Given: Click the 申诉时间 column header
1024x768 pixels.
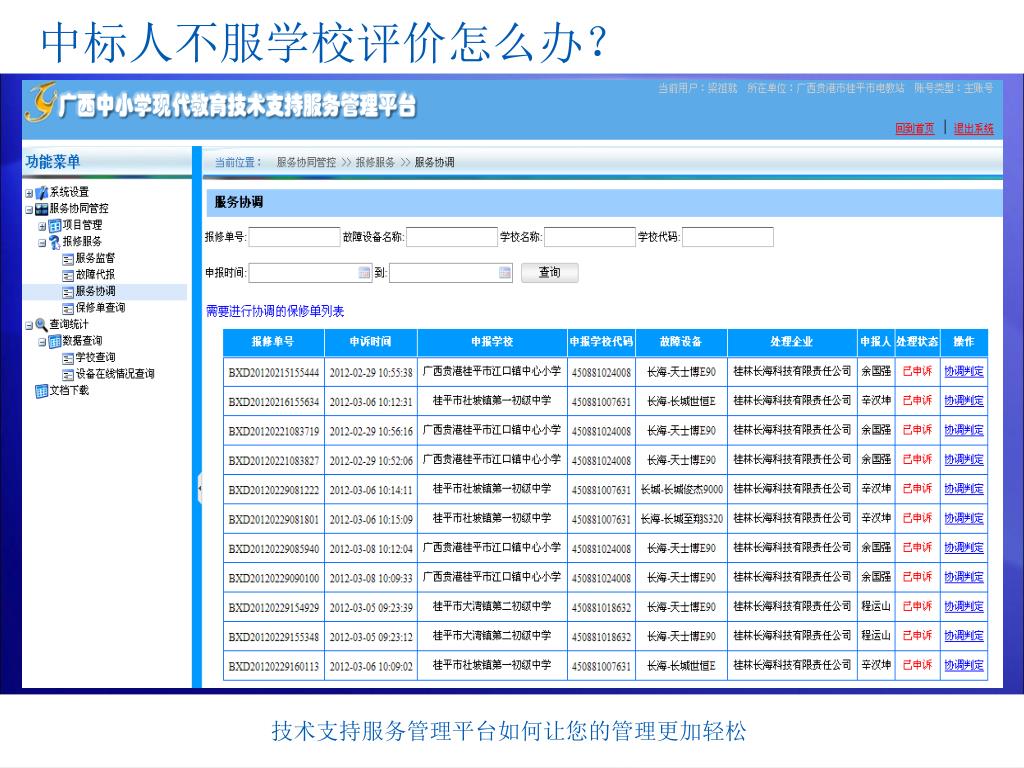Looking at the screenshot, I should 370,342.
